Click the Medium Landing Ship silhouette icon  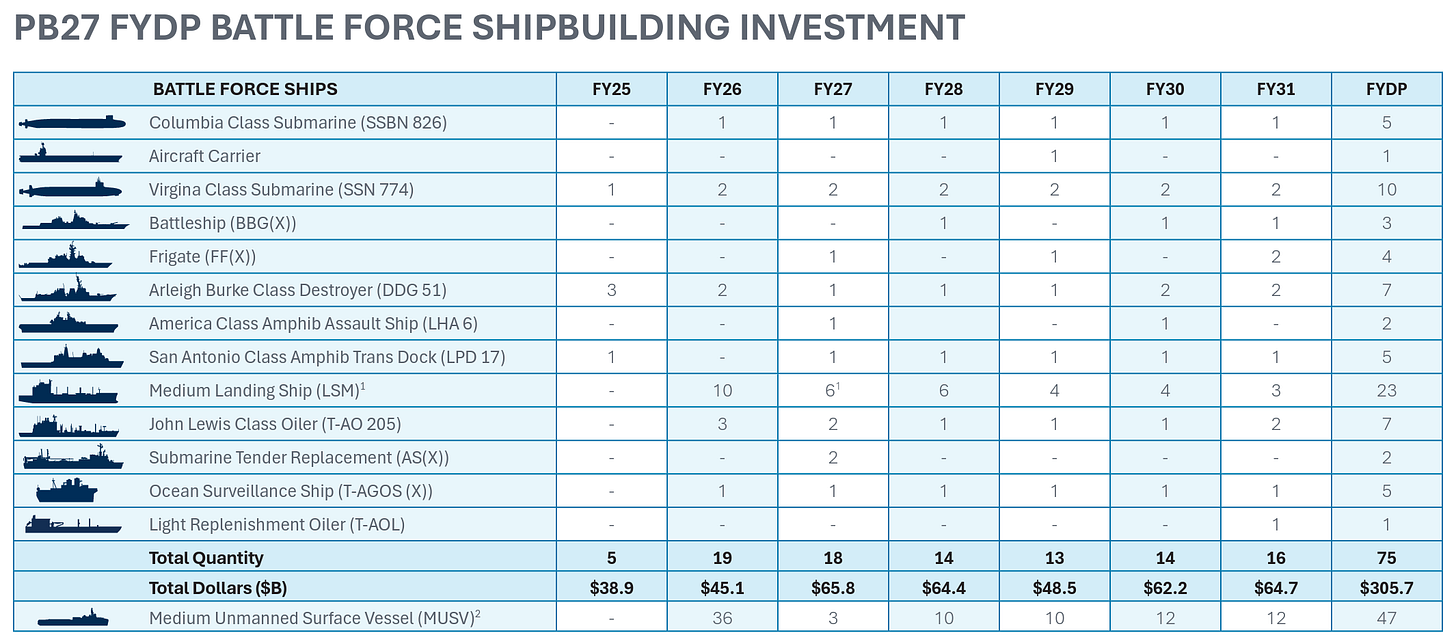point(69,390)
